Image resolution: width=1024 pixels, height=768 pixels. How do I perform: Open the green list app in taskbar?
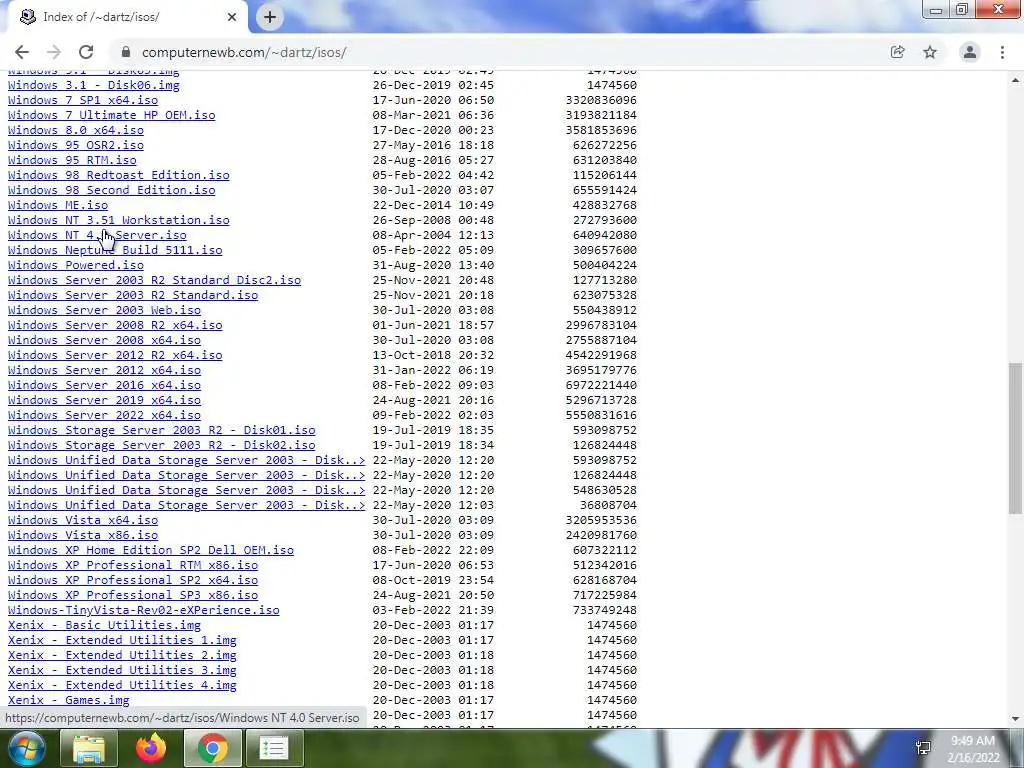(x=274, y=748)
